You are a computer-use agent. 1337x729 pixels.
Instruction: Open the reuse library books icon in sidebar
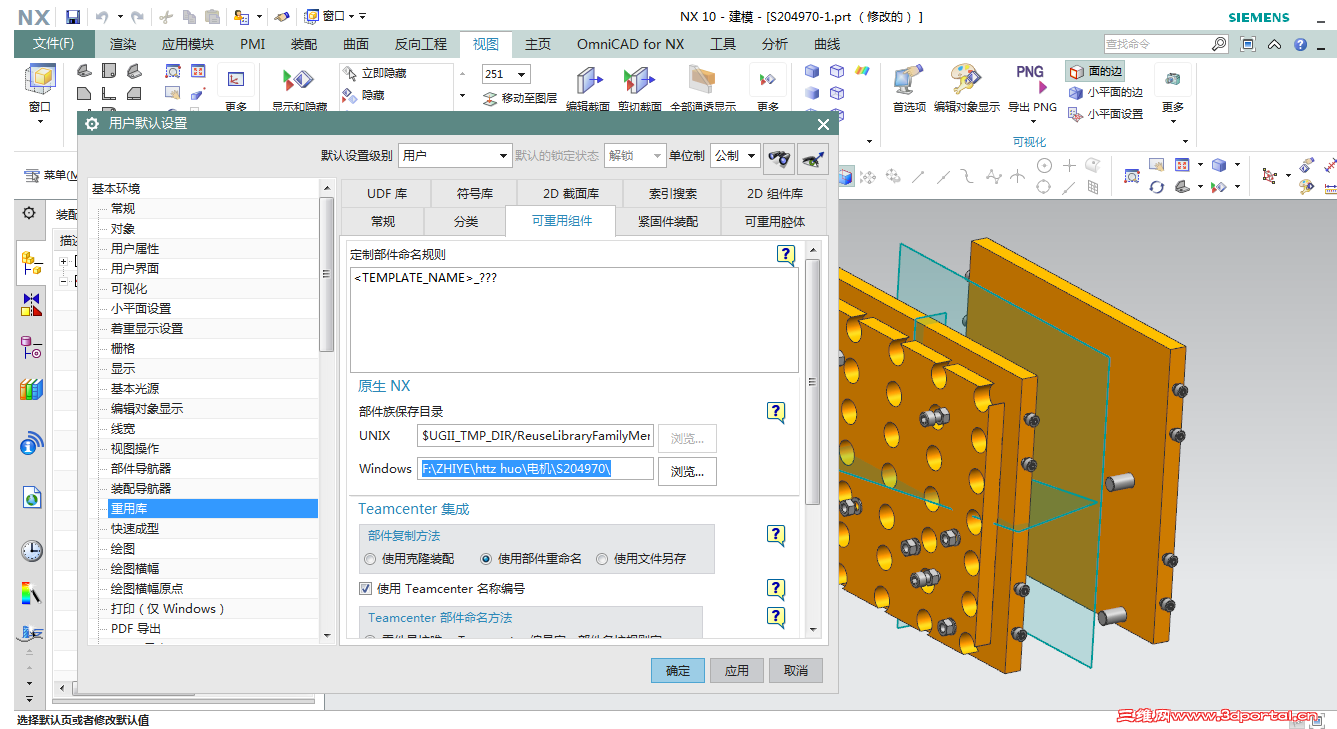tap(31, 389)
